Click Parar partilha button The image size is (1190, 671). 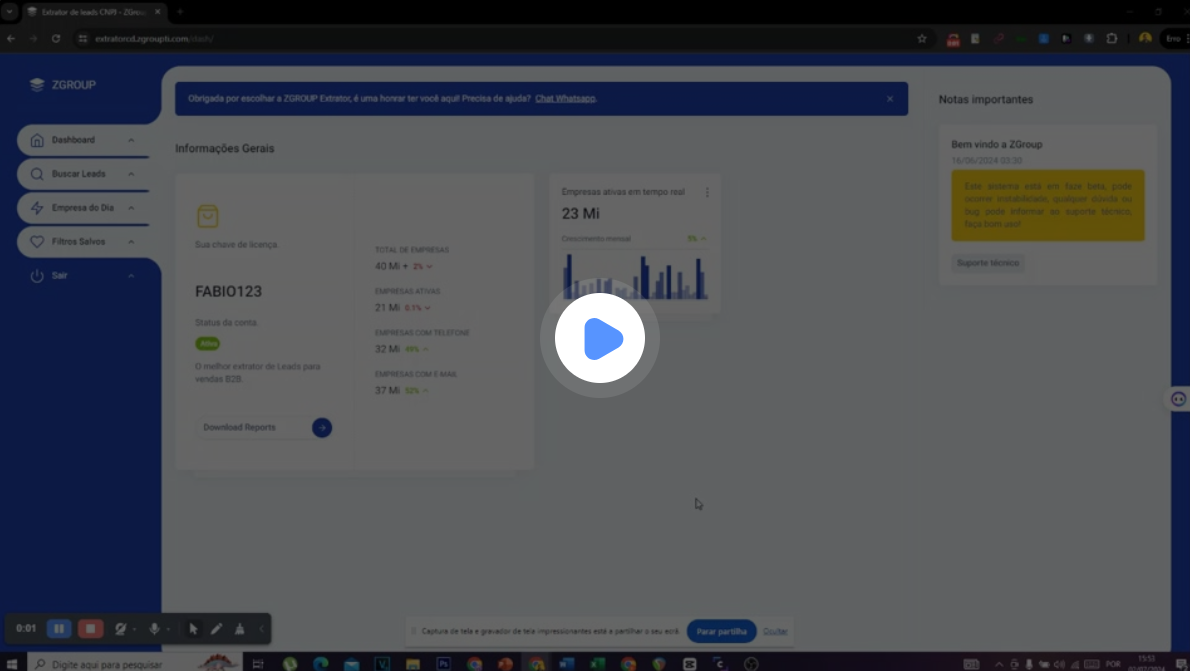721,632
